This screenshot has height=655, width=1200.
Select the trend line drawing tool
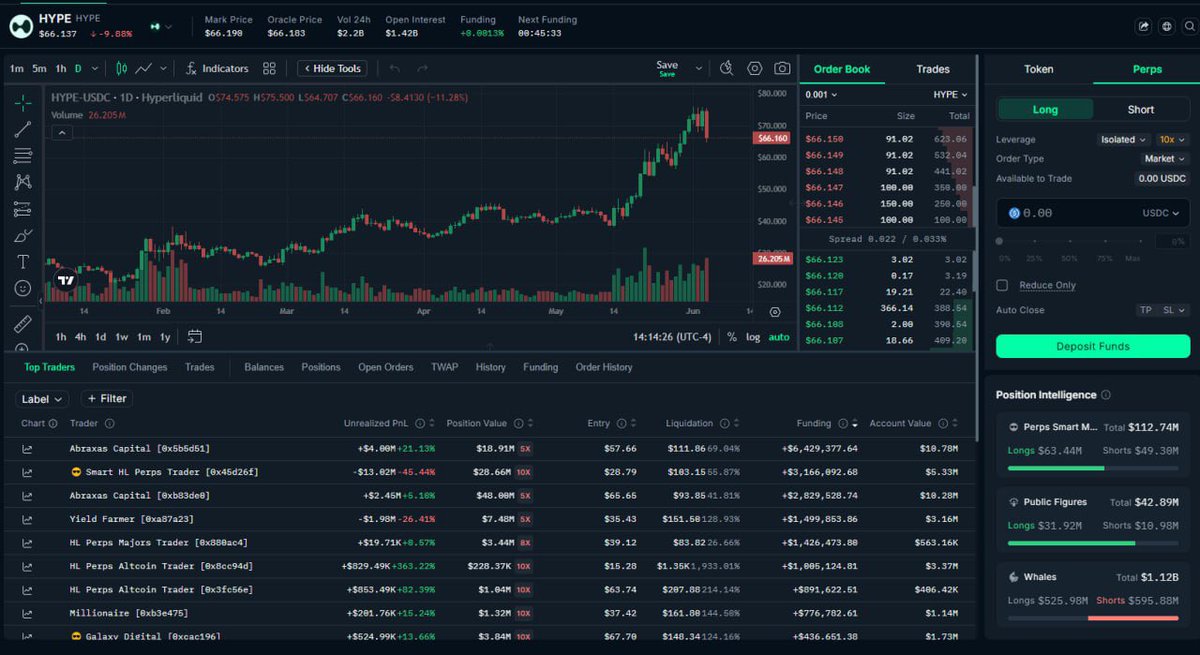click(22, 129)
